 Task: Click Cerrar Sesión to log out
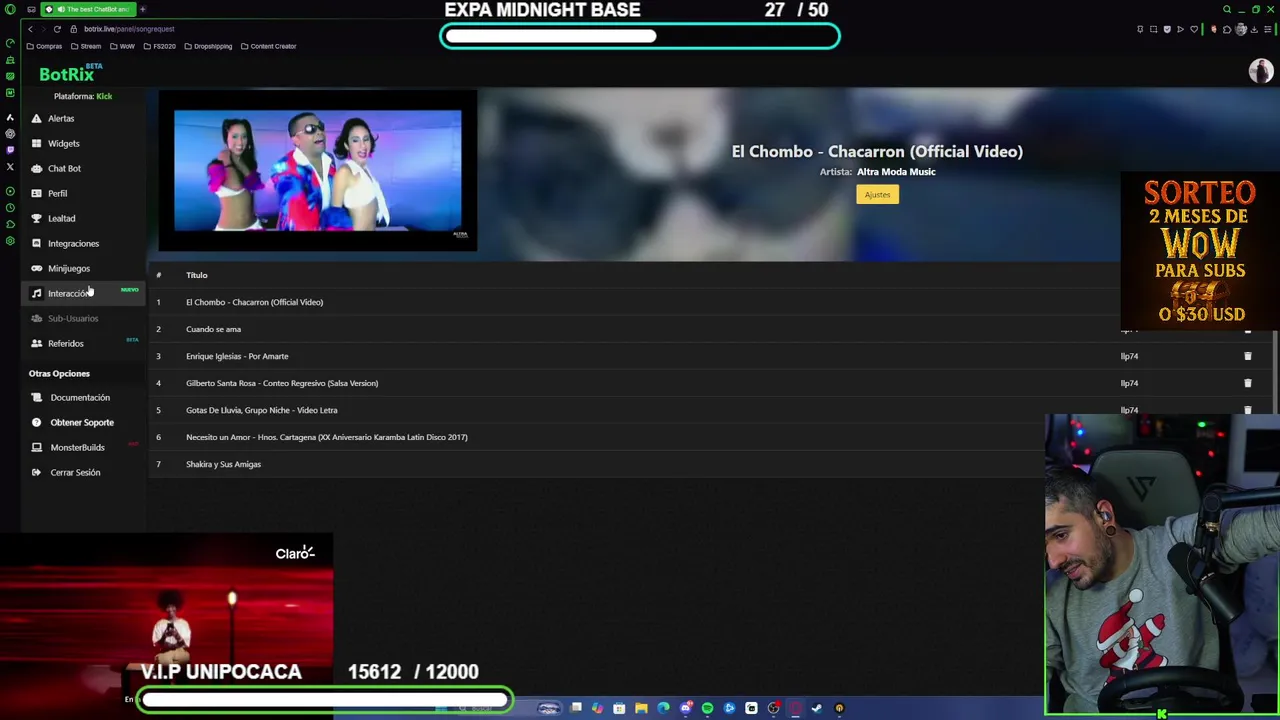tap(75, 472)
